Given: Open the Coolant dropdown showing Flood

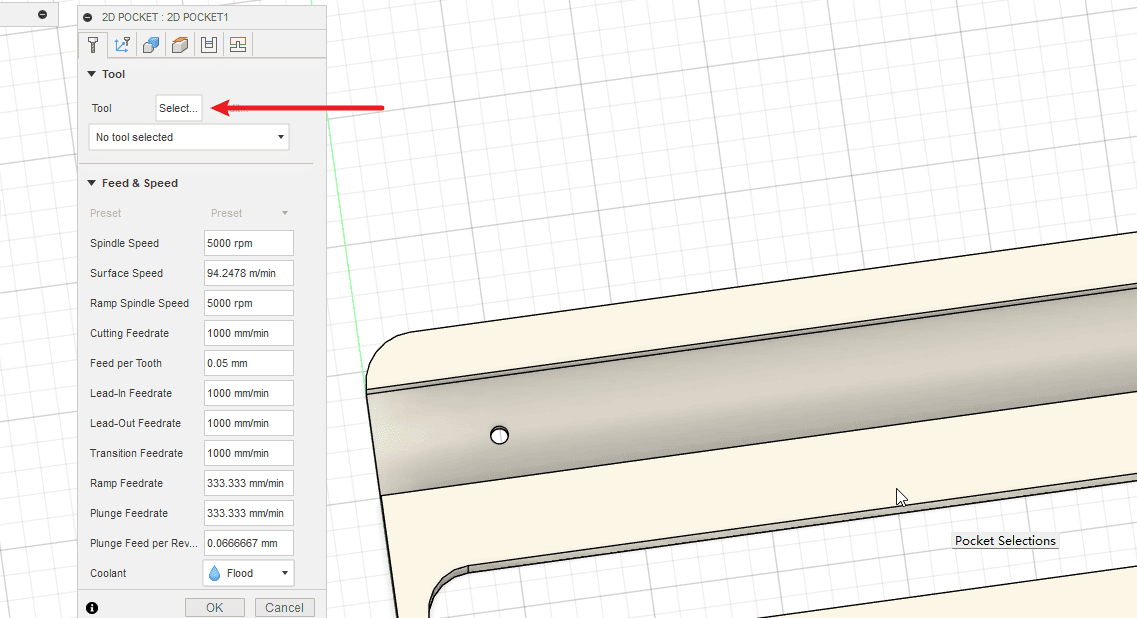Looking at the screenshot, I should click(248, 573).
